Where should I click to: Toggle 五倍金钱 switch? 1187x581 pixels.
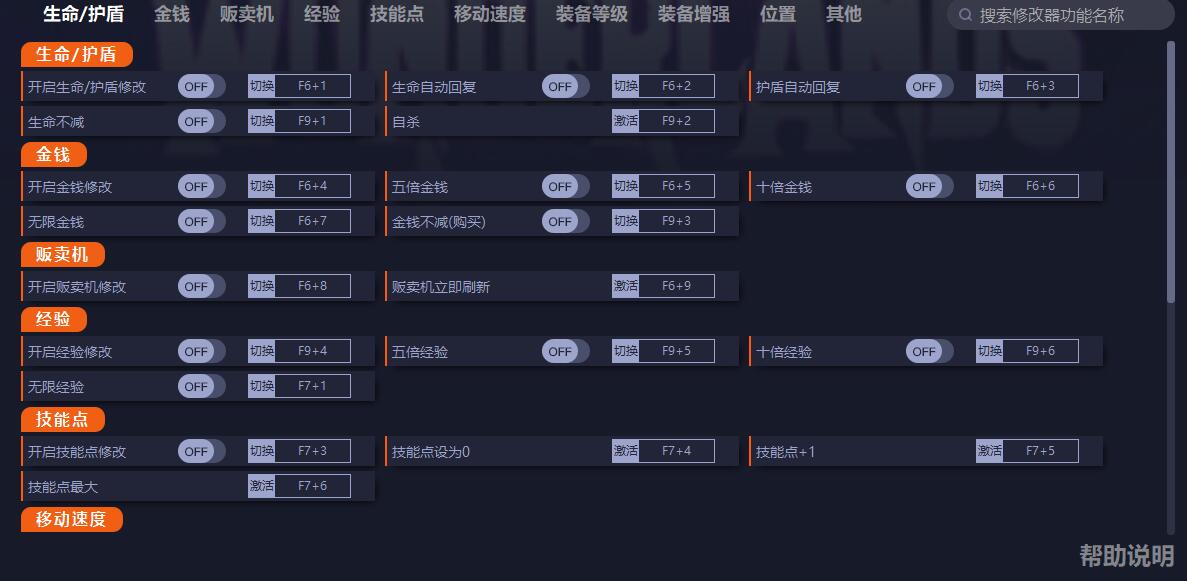564,186
